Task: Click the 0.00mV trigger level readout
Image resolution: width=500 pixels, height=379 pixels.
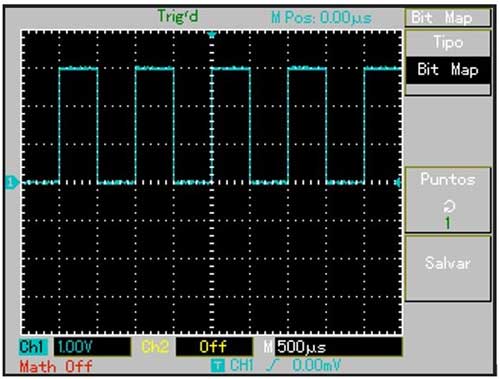Action: [316, 366]
